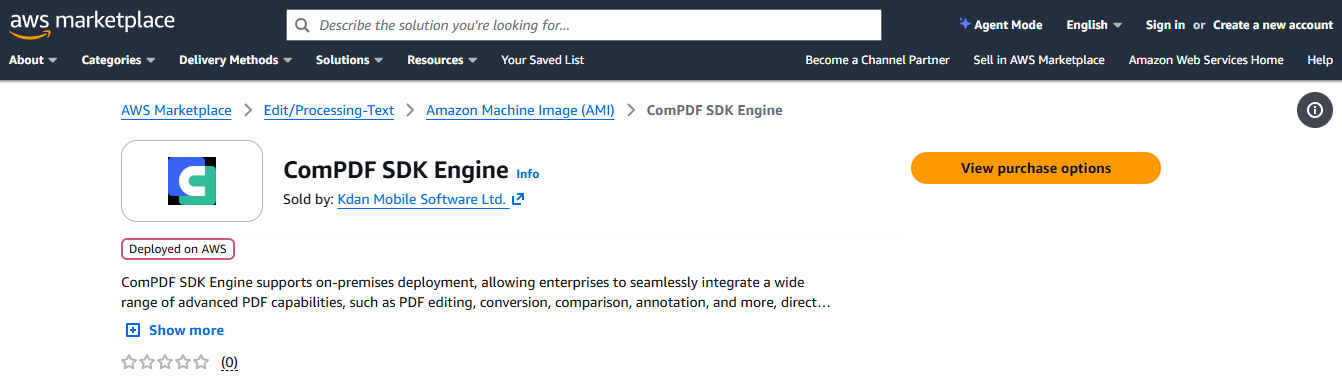Expand description with Show more
This screenshot has width=1342, height=380.
(x=175, y=330)
